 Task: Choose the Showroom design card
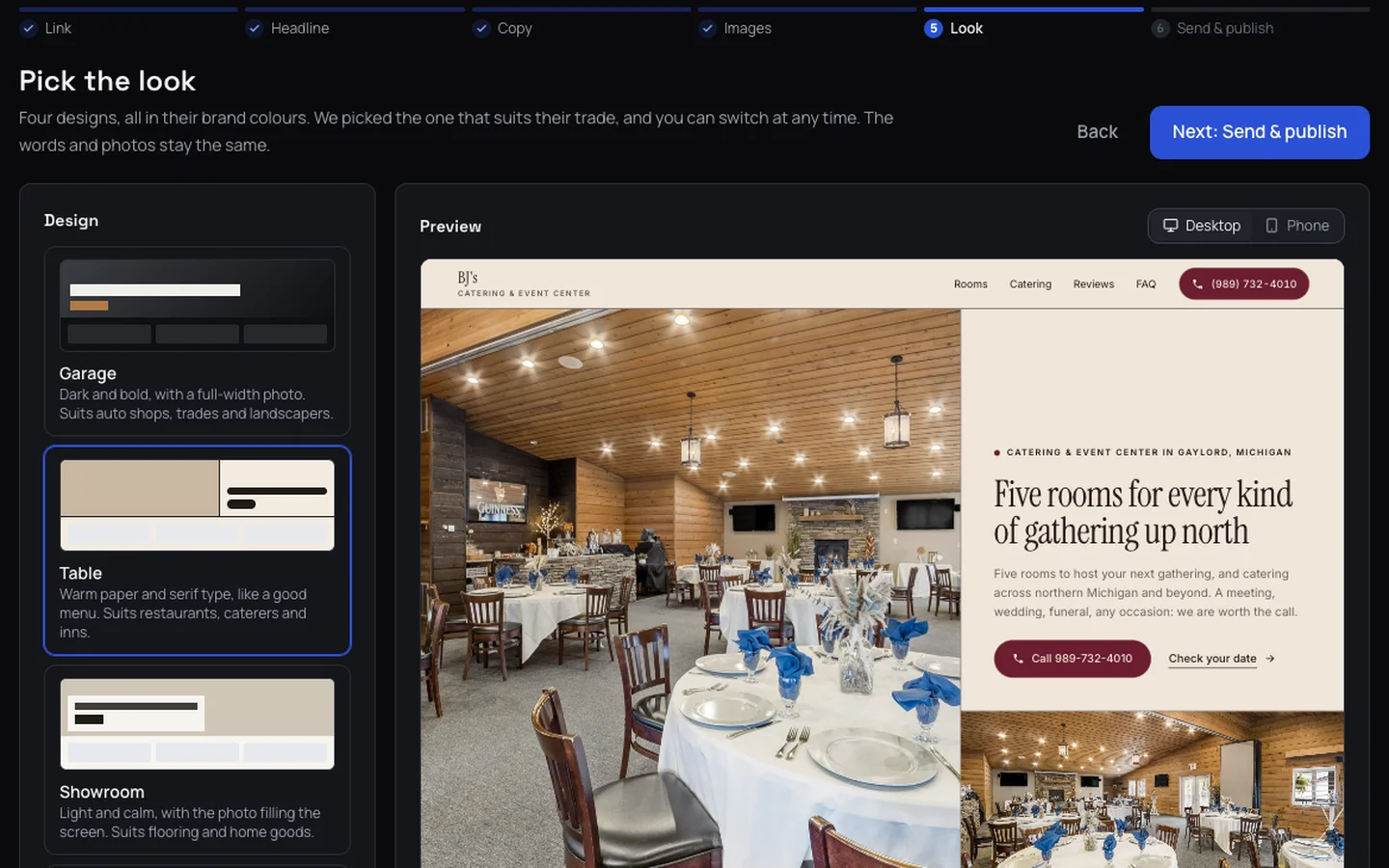[x=197, y=760]
